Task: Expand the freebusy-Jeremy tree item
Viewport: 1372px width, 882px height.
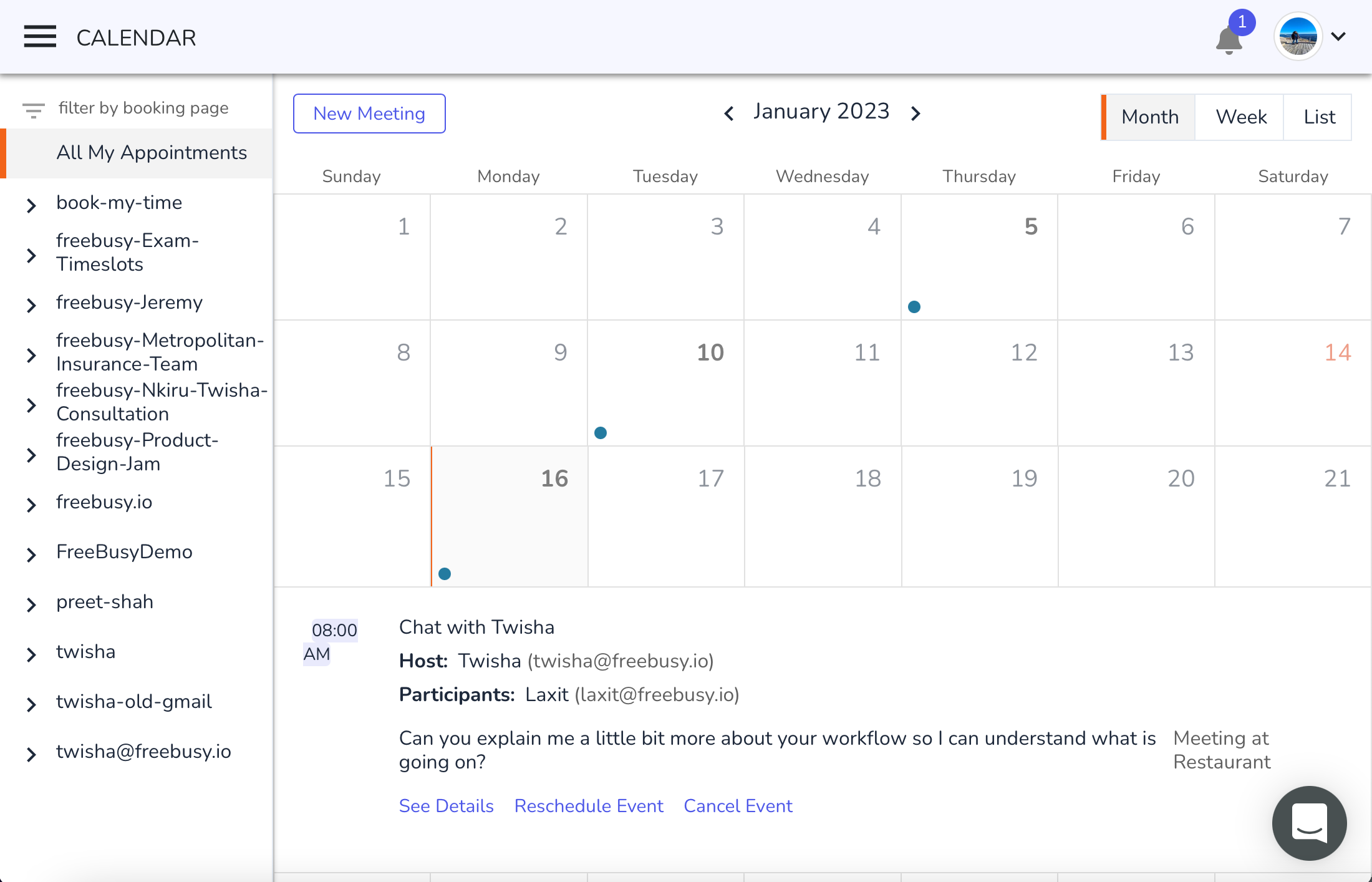Action: point(31,305)
